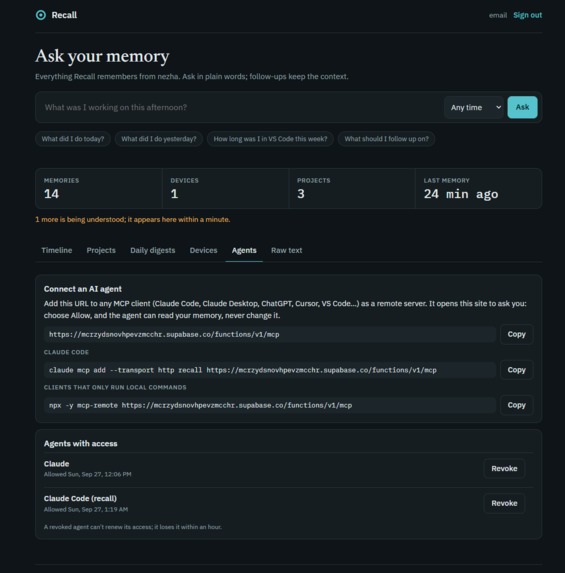Switch to the Timeline tab

(57, 250)
